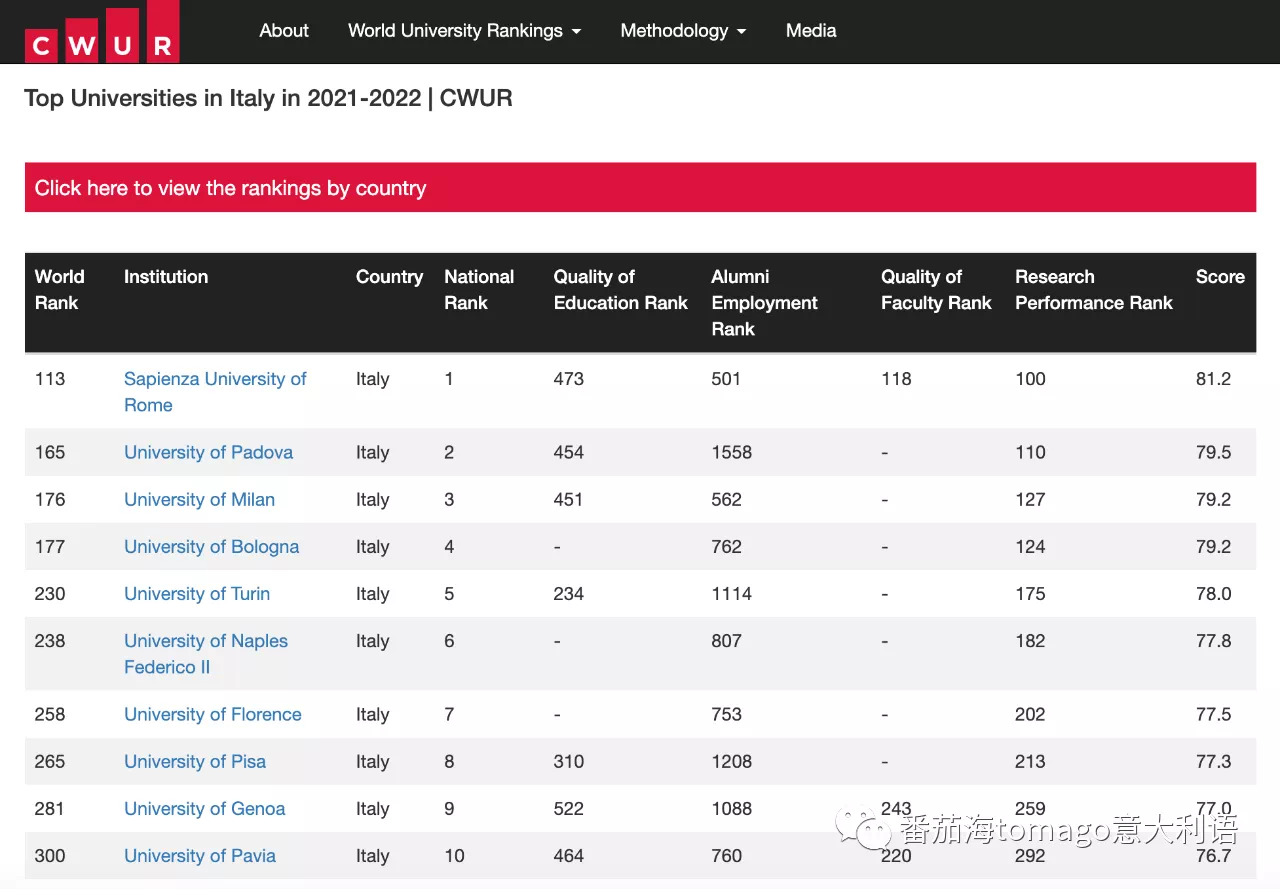The image size is (1280, 889).
Task: Open University of Florence link
Action: [x=212, y=714]
